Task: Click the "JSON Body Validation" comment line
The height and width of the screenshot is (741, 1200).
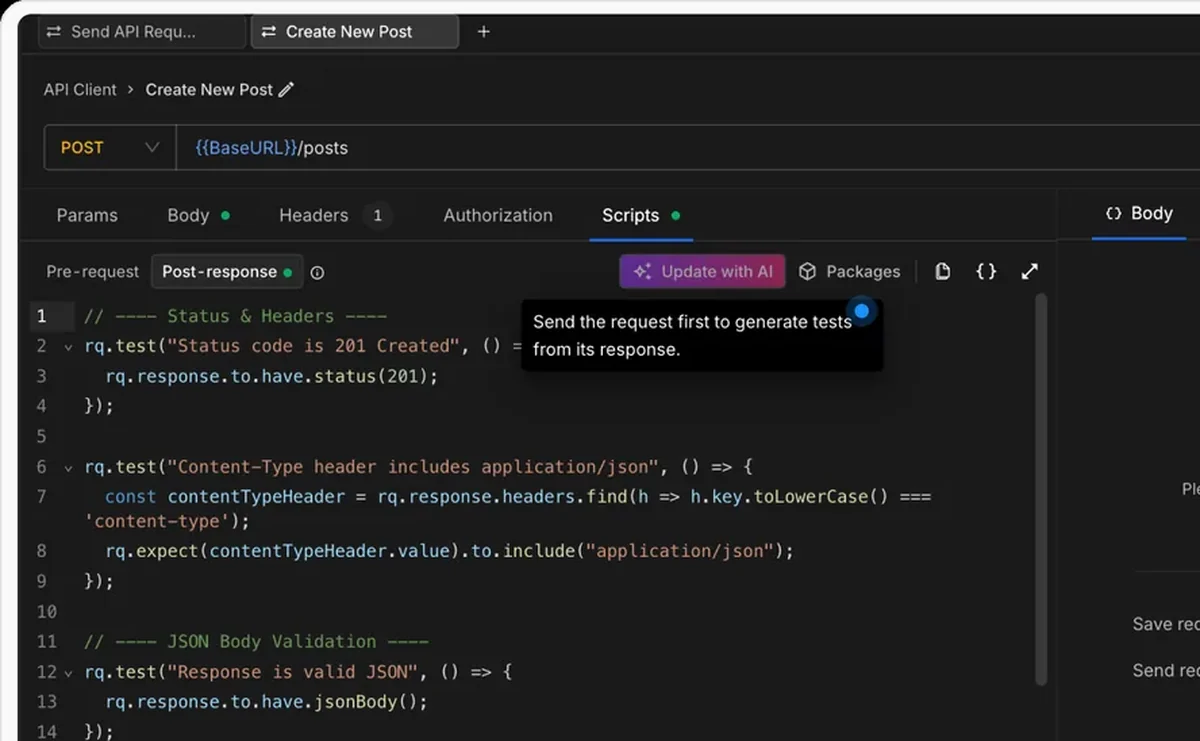Action: pyautogui.click(x=256, y=641)
